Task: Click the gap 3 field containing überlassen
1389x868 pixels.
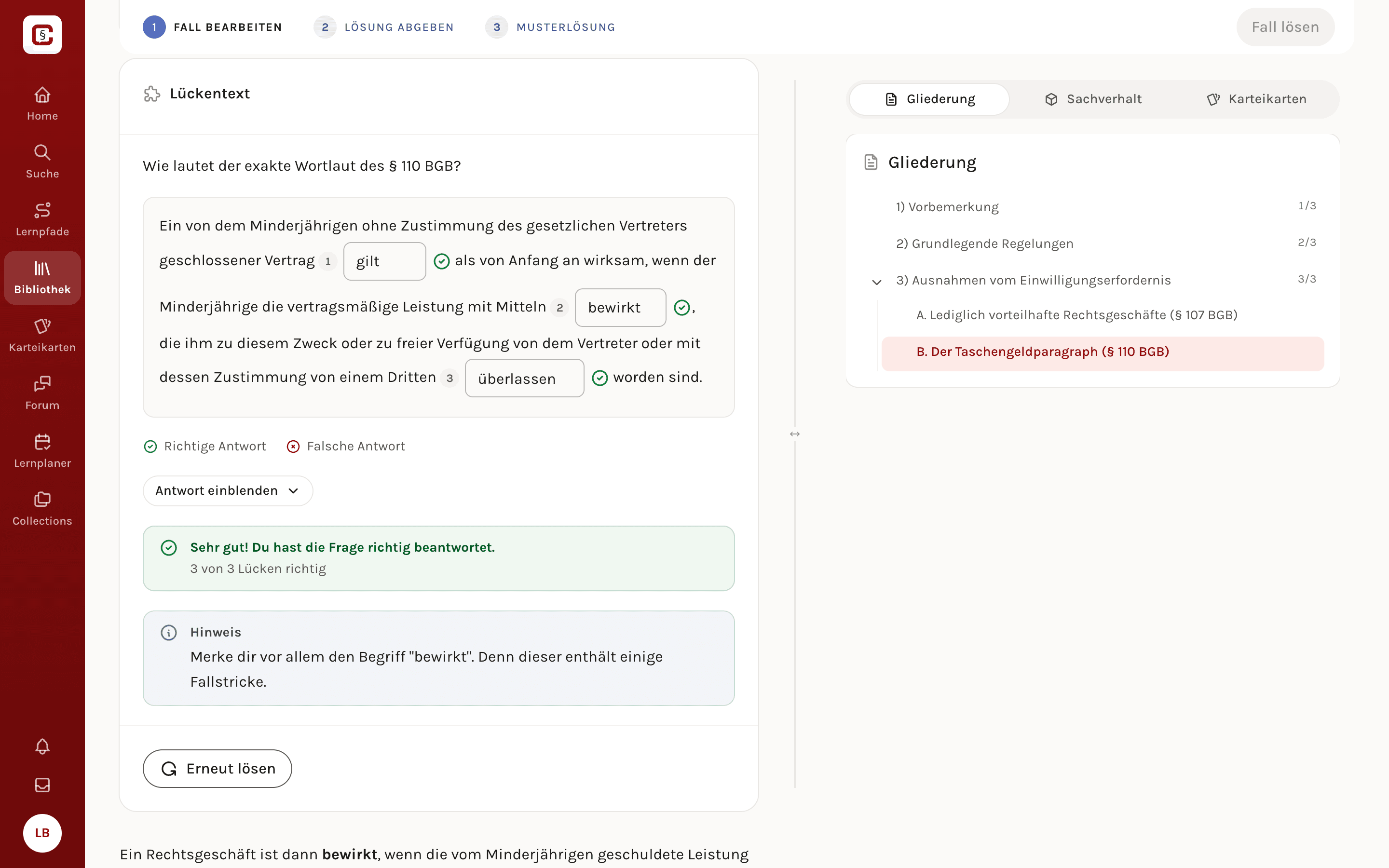Action: [x=525, y=379]
